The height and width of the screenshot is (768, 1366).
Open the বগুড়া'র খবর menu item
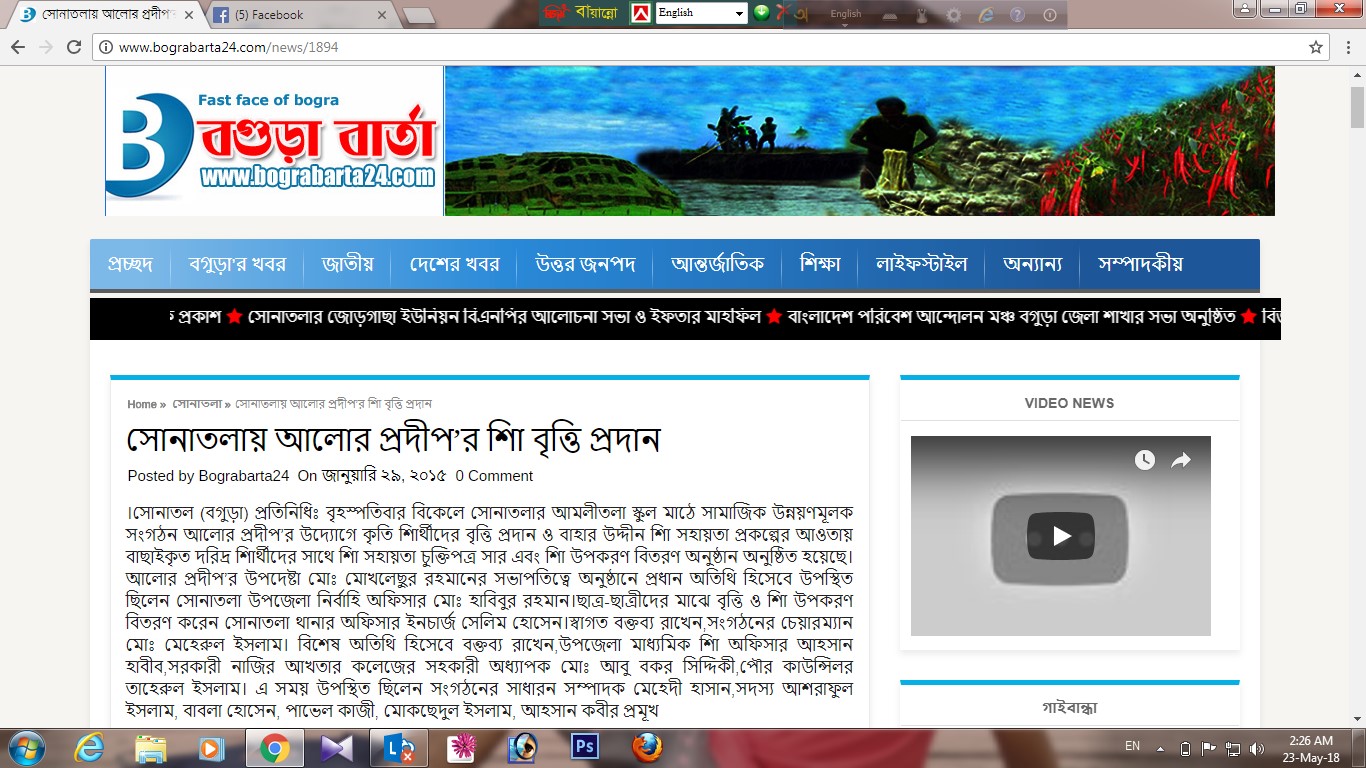click(x=237, y=264)
